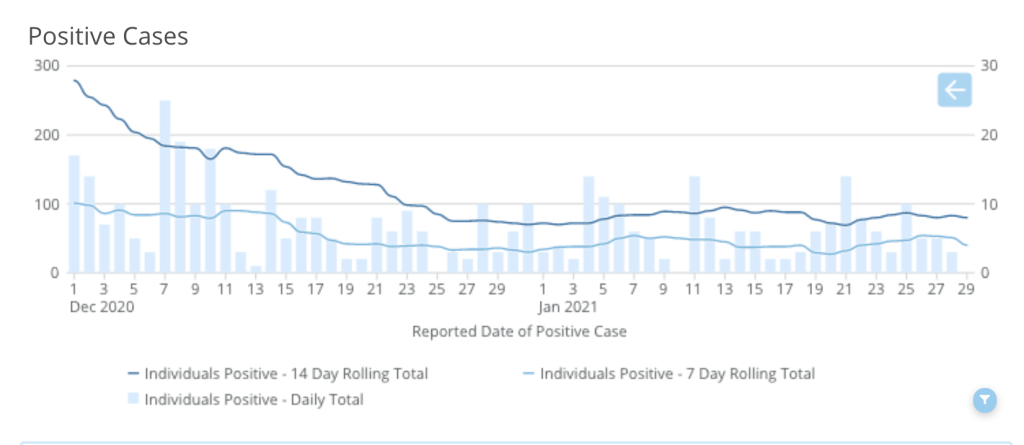The image size is (1024, 445).
Task: Click the Dec 1 daily total bar
Action: point(74,214)
